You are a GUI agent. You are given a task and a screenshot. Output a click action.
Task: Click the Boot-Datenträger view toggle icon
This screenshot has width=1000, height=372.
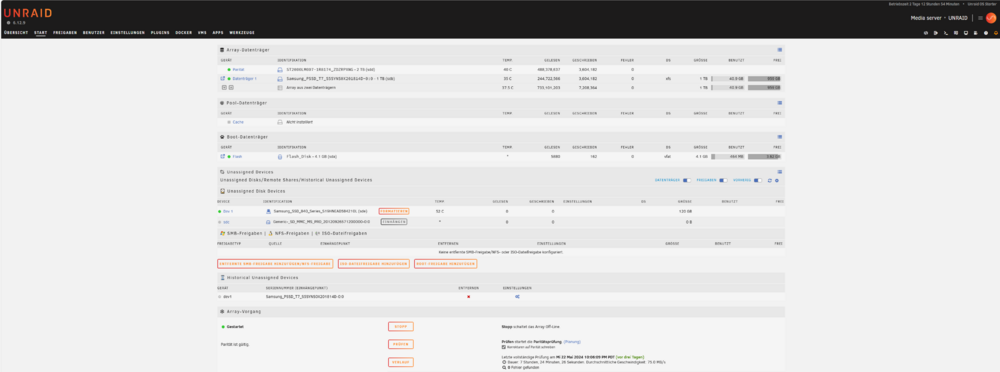(779, 137)
